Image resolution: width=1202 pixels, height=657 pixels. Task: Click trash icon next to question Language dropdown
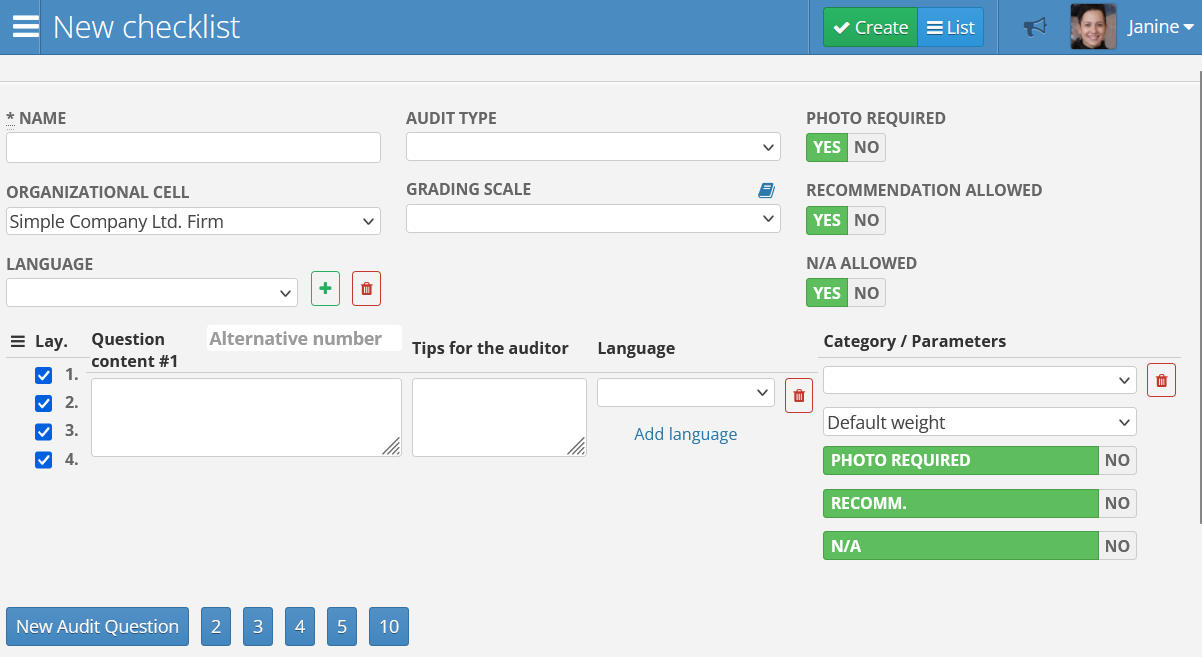(x=798, y=395)
